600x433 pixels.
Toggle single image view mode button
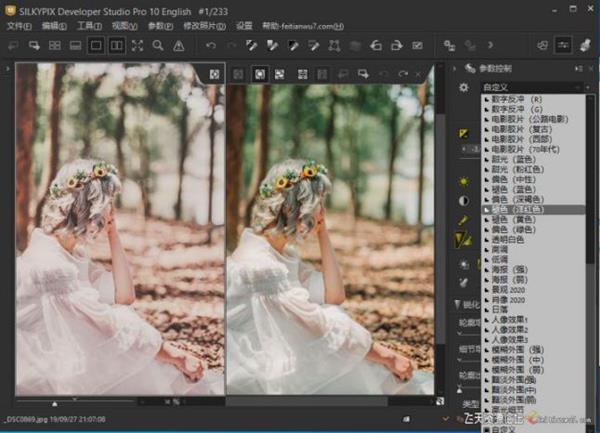click(x=96, y=46)
